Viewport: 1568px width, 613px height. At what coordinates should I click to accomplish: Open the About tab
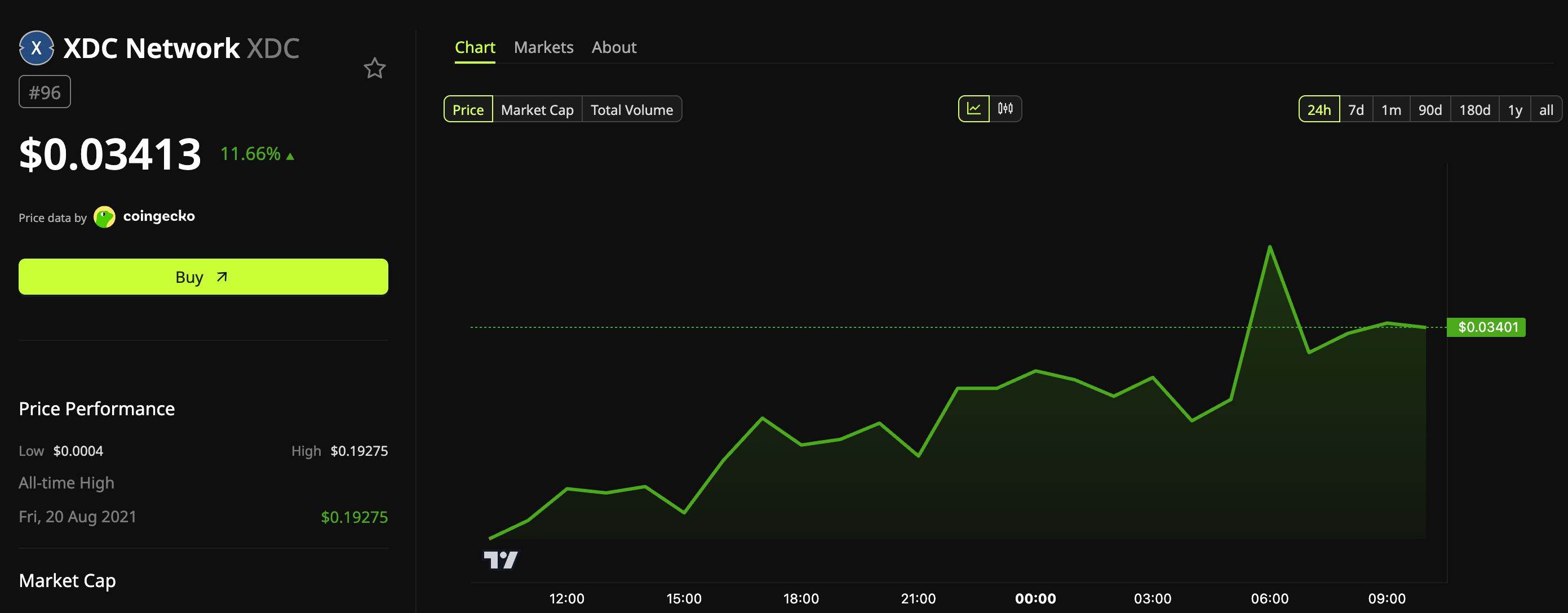tap(614, 47)
